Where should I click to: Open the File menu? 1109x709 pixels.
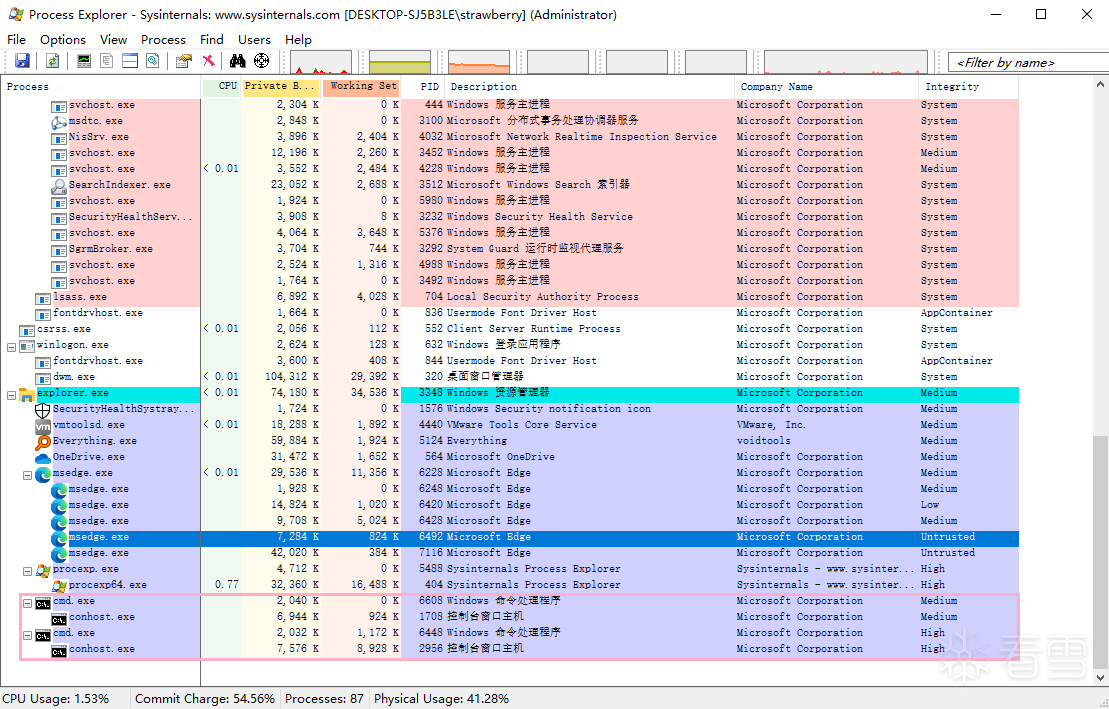pos(16,40)
